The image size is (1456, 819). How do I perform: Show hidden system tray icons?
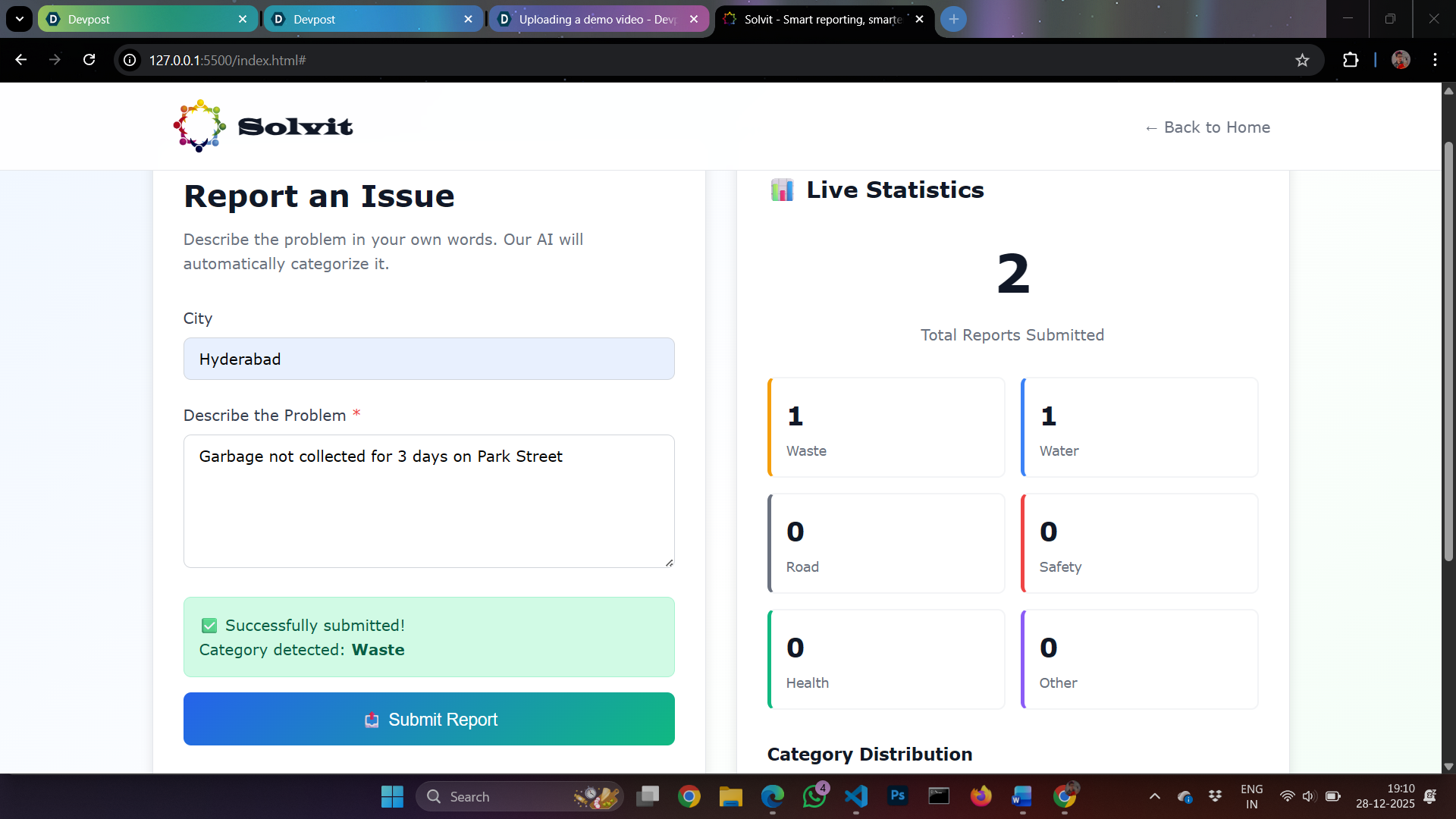pyautogui.click(x=1155, y=796)
